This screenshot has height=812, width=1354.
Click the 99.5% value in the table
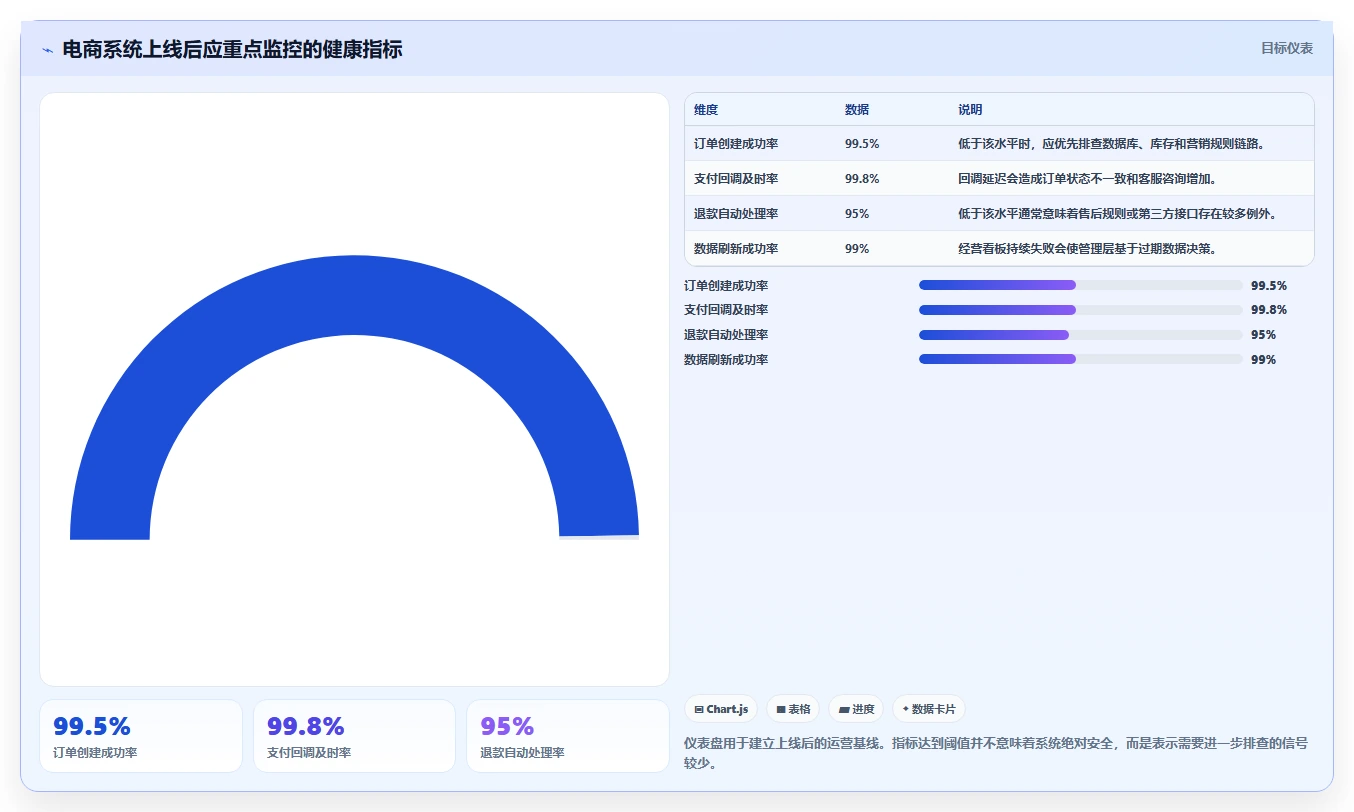tap(862, 144)
